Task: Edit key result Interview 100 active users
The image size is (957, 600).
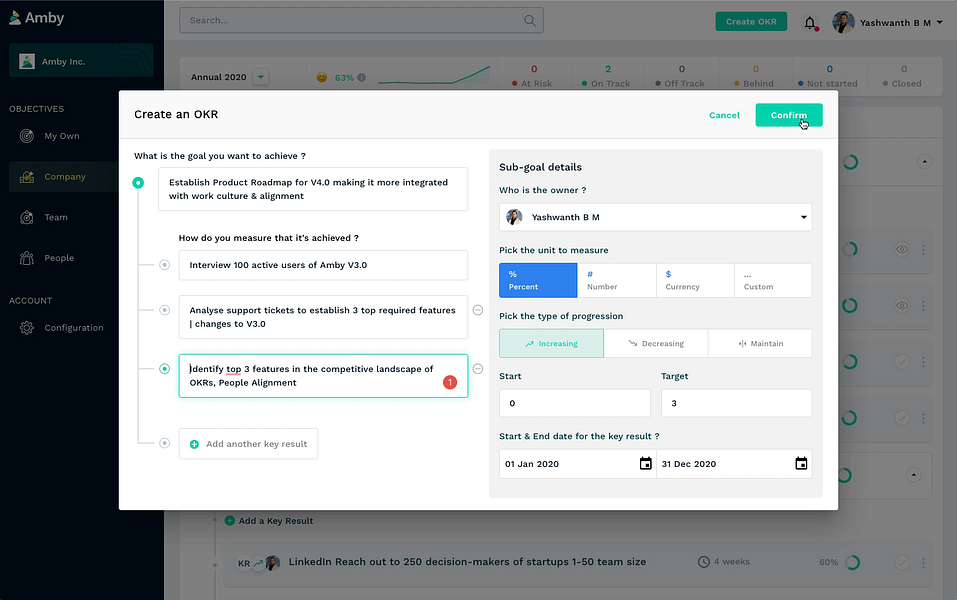Action: point(323,265)
